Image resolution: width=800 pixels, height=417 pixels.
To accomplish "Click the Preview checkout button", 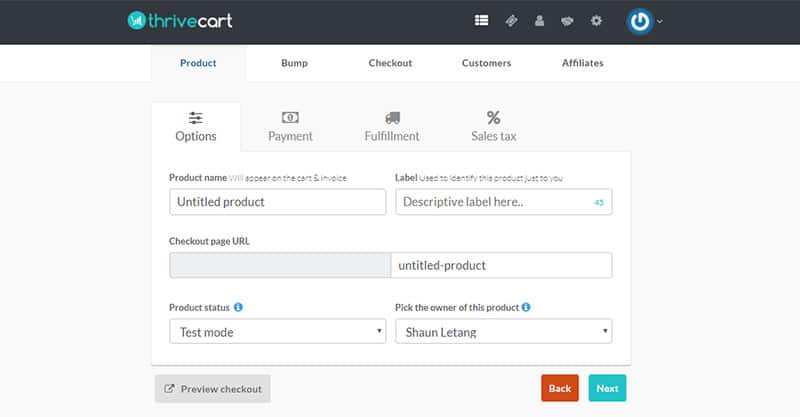I will coord(213,389).
